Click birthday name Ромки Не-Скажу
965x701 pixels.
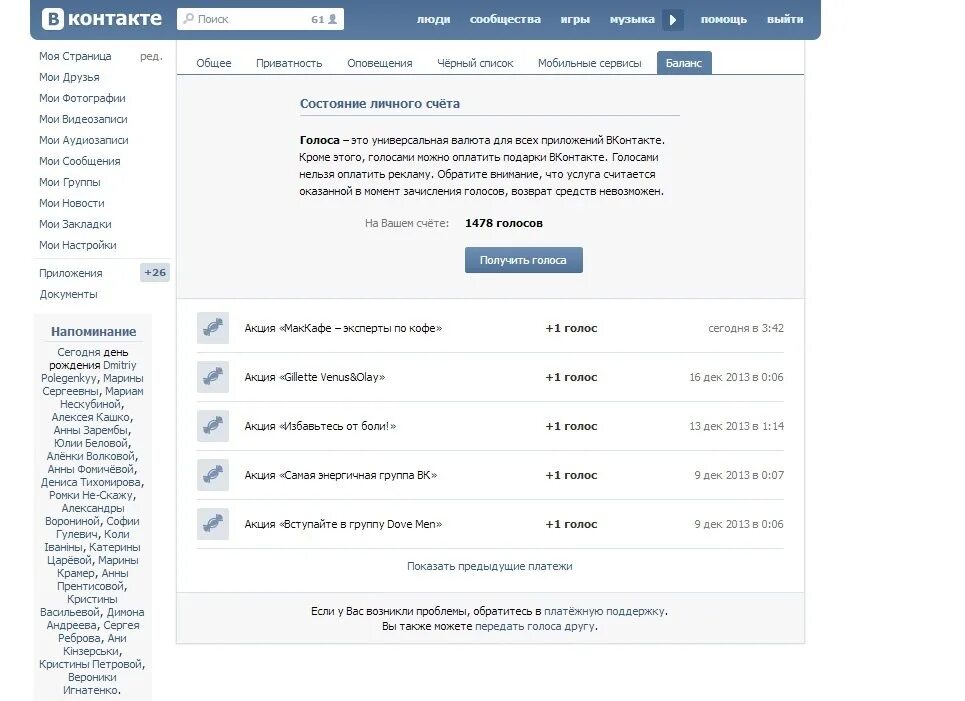point(91,494)
